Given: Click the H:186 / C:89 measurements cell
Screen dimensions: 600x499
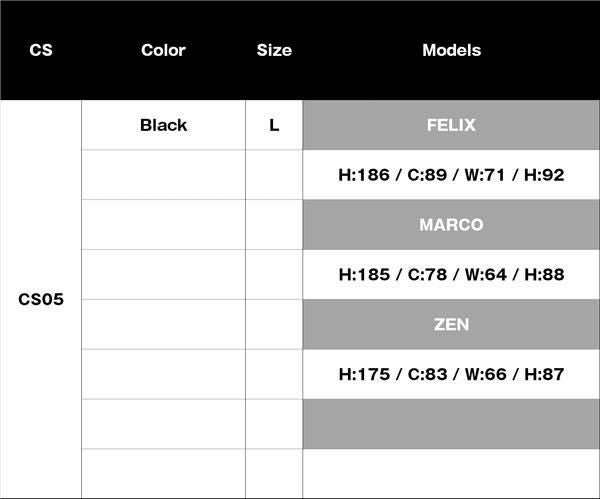Looking at the screenshot, I should coord(451,175).
